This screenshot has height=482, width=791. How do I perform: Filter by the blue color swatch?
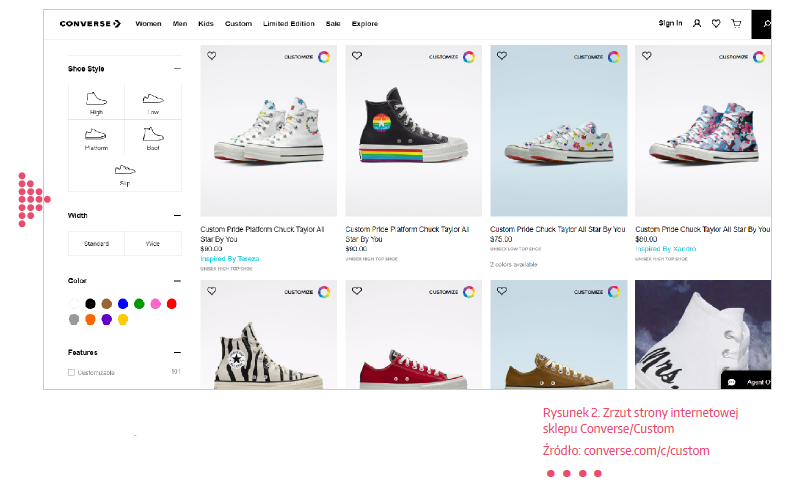coord(123,304)
